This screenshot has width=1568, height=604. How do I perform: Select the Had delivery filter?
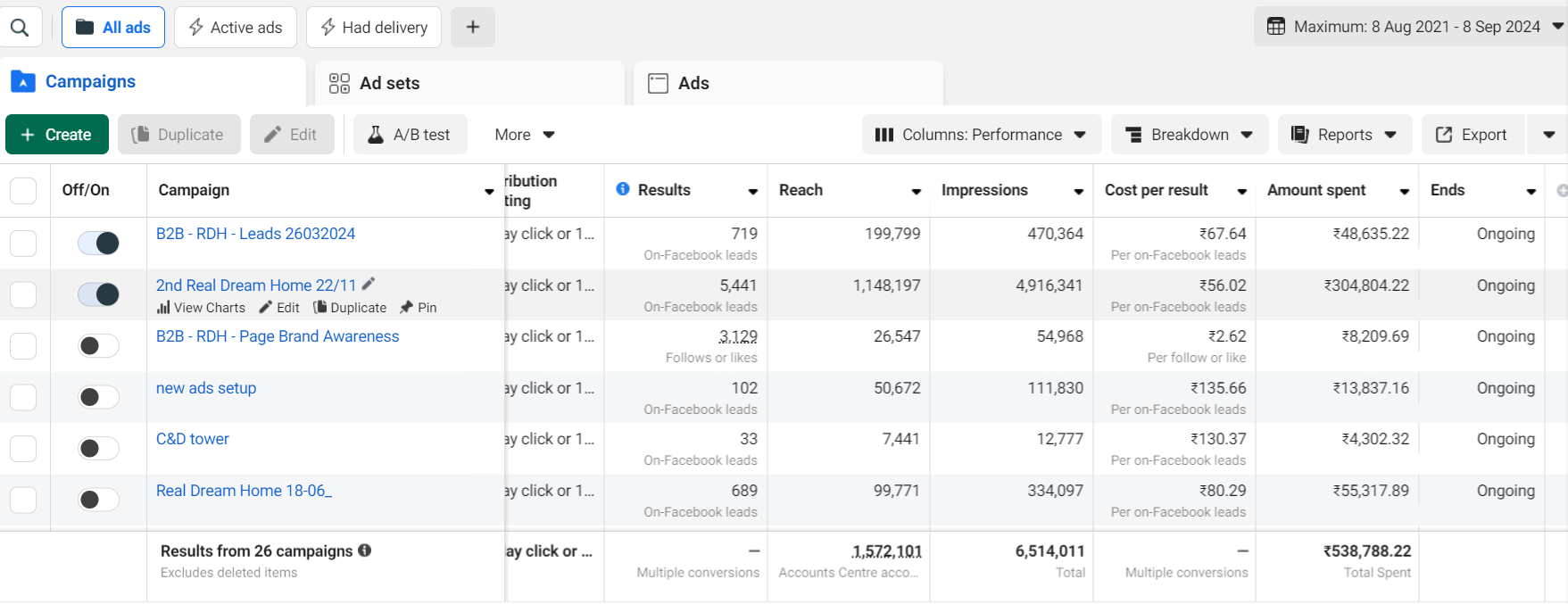pyautogui.click(x=374, y=28)
